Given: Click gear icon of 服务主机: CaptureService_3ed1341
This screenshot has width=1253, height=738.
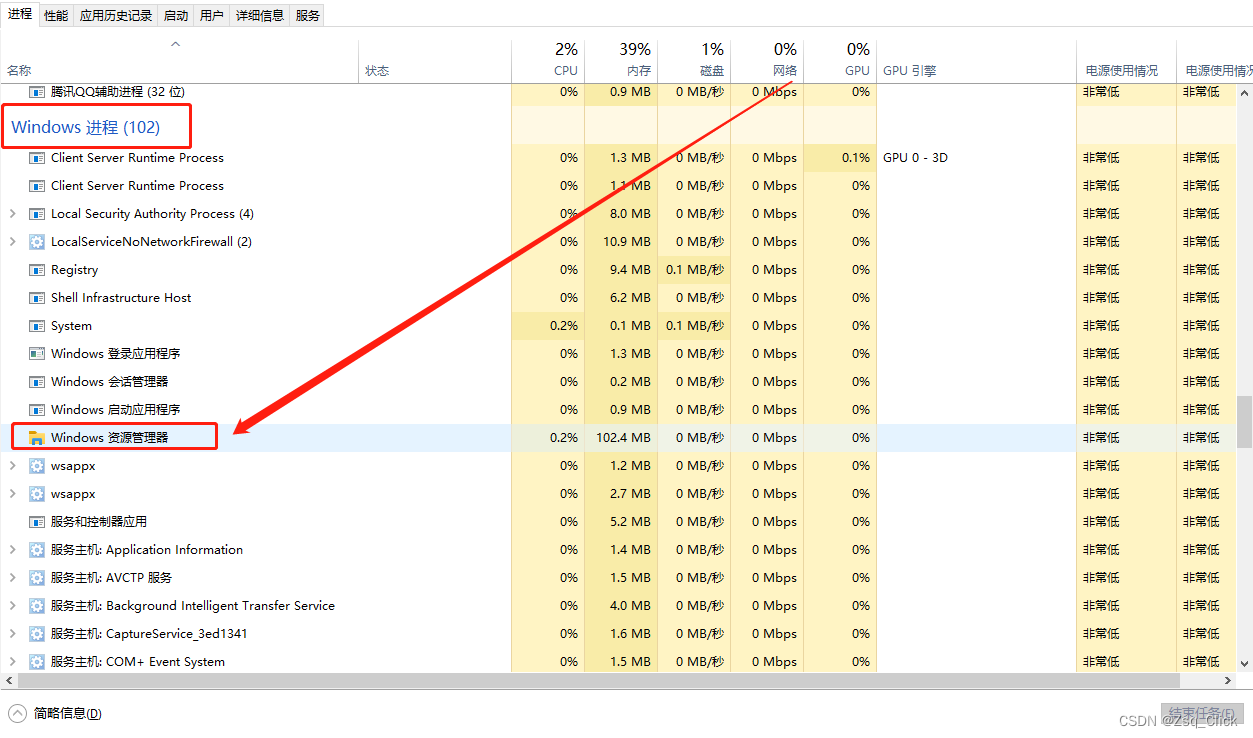Looking at the screenshot, I should pos(37,634).
